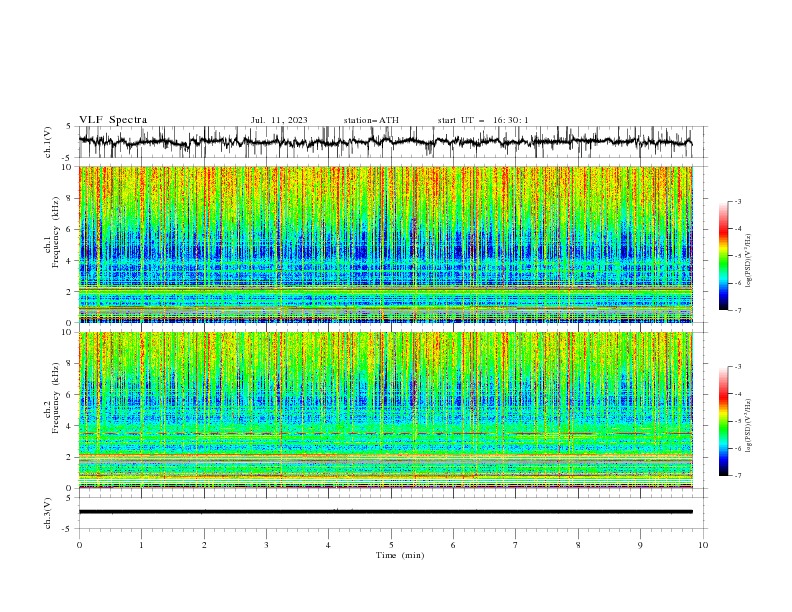792x612 pixels.
Task: Click the "6" kHz tick of ch.1 spectrogram
Action: click(x=70, y=229)
